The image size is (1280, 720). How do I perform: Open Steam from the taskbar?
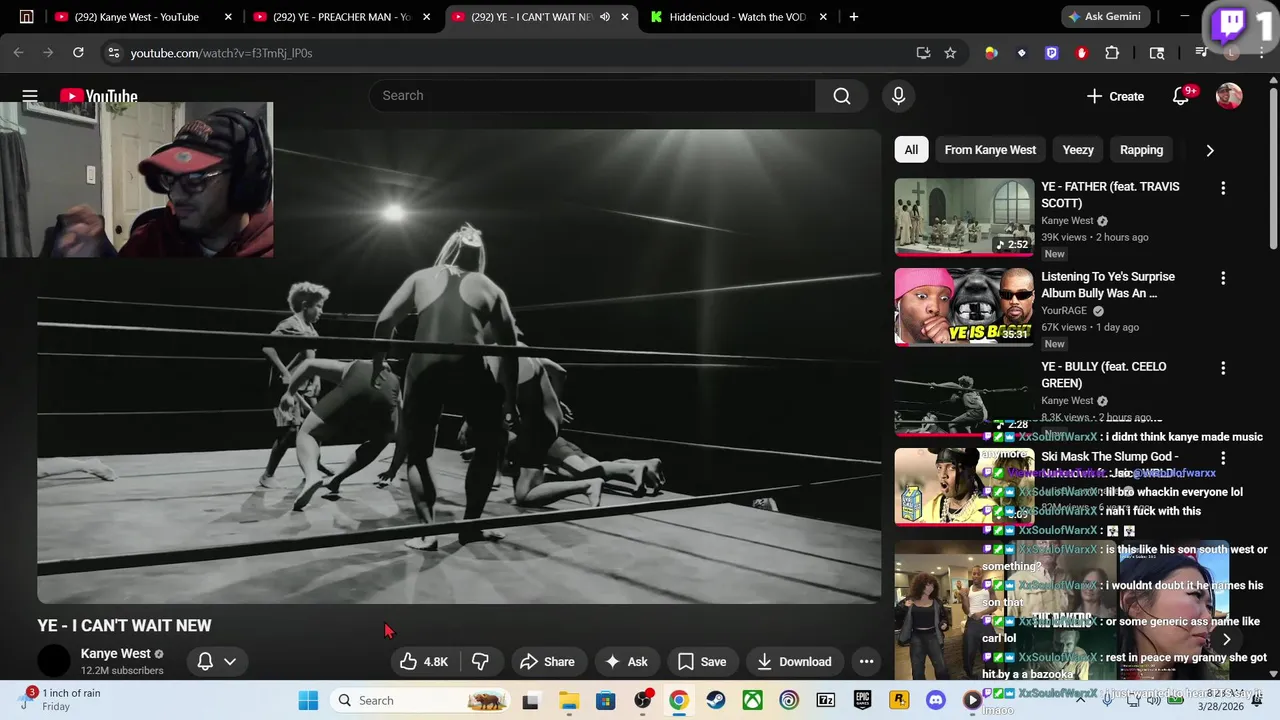[x=716, y=700]
